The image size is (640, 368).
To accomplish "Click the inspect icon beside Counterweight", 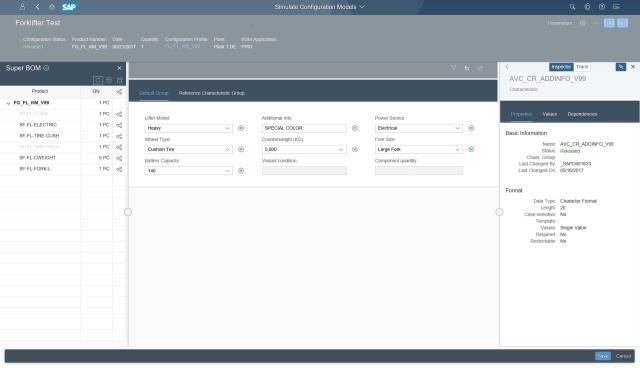I will tap(355, 149).
